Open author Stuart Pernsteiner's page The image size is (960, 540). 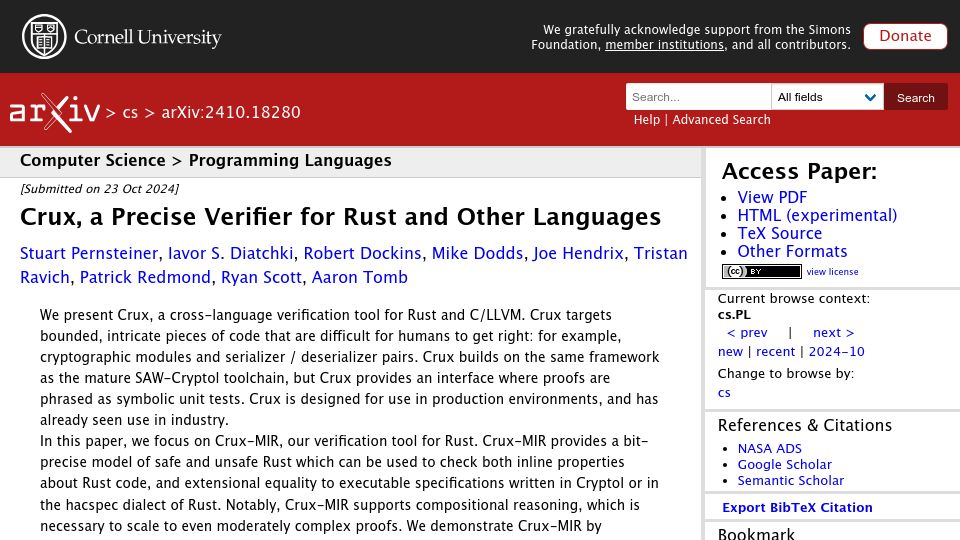tap(89, 253)
